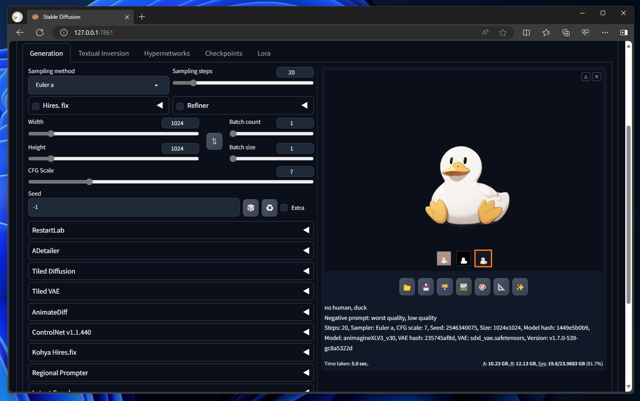Open browser essentials heart icon

pyautogui.click(x=585, y=33)
